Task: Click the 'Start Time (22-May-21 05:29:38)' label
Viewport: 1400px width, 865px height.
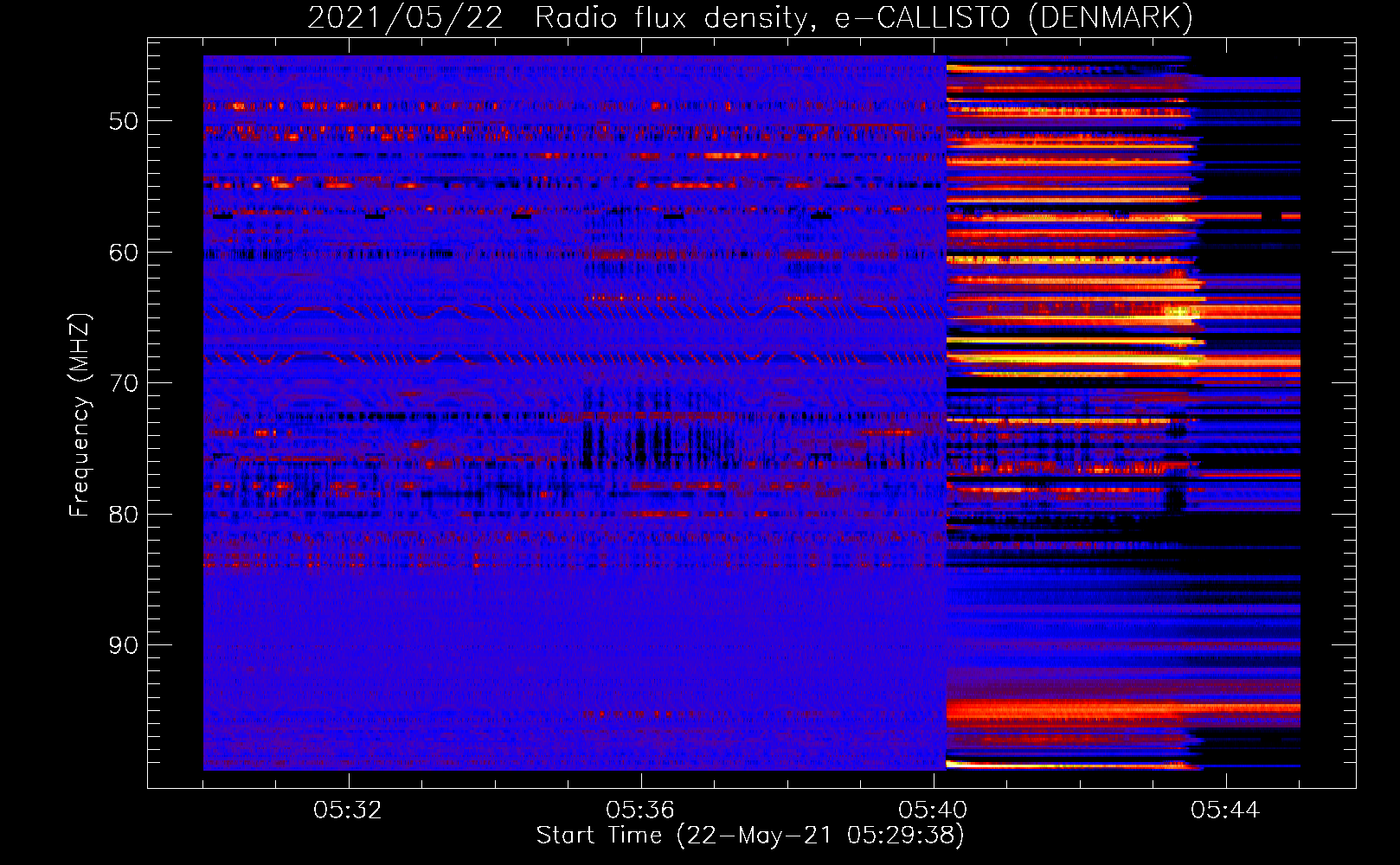Action: 750,835
